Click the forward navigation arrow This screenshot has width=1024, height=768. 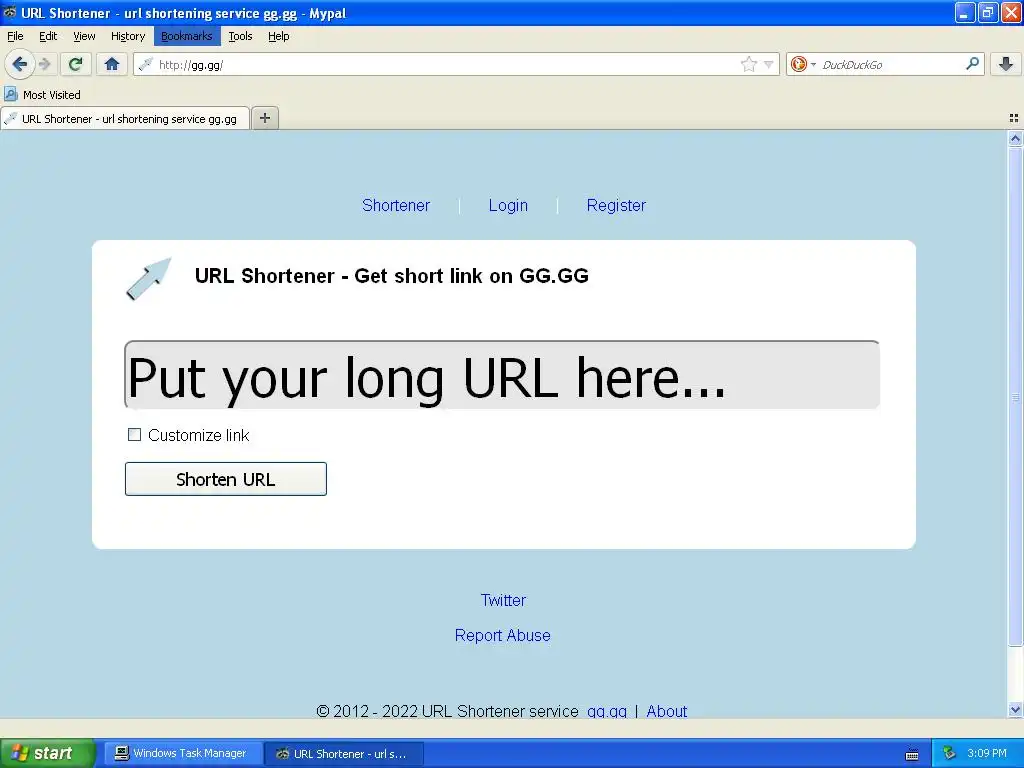point(44,64)
